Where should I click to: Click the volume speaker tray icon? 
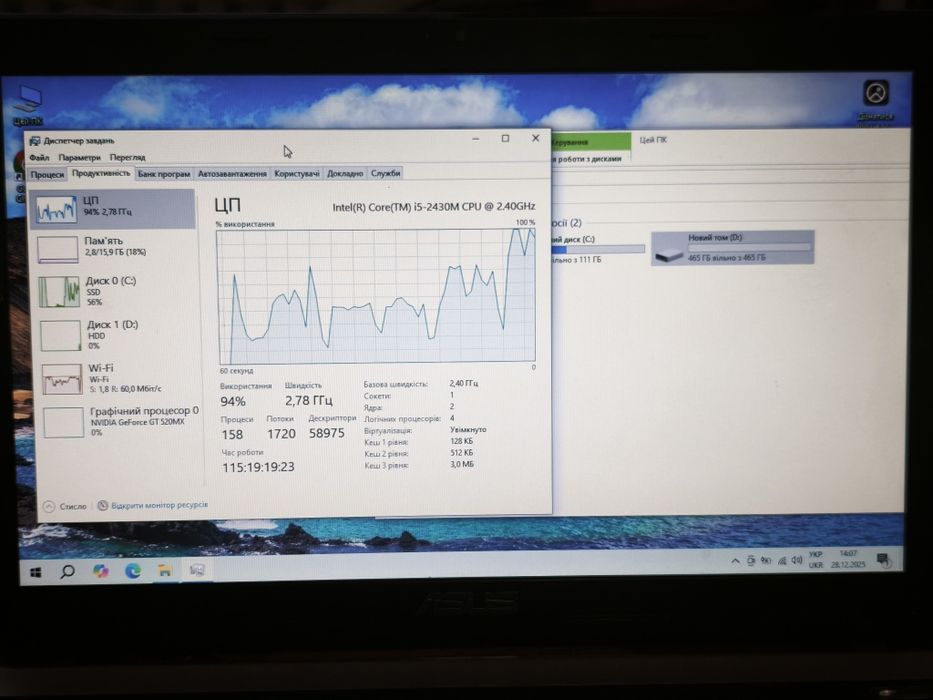coord(797,560)
